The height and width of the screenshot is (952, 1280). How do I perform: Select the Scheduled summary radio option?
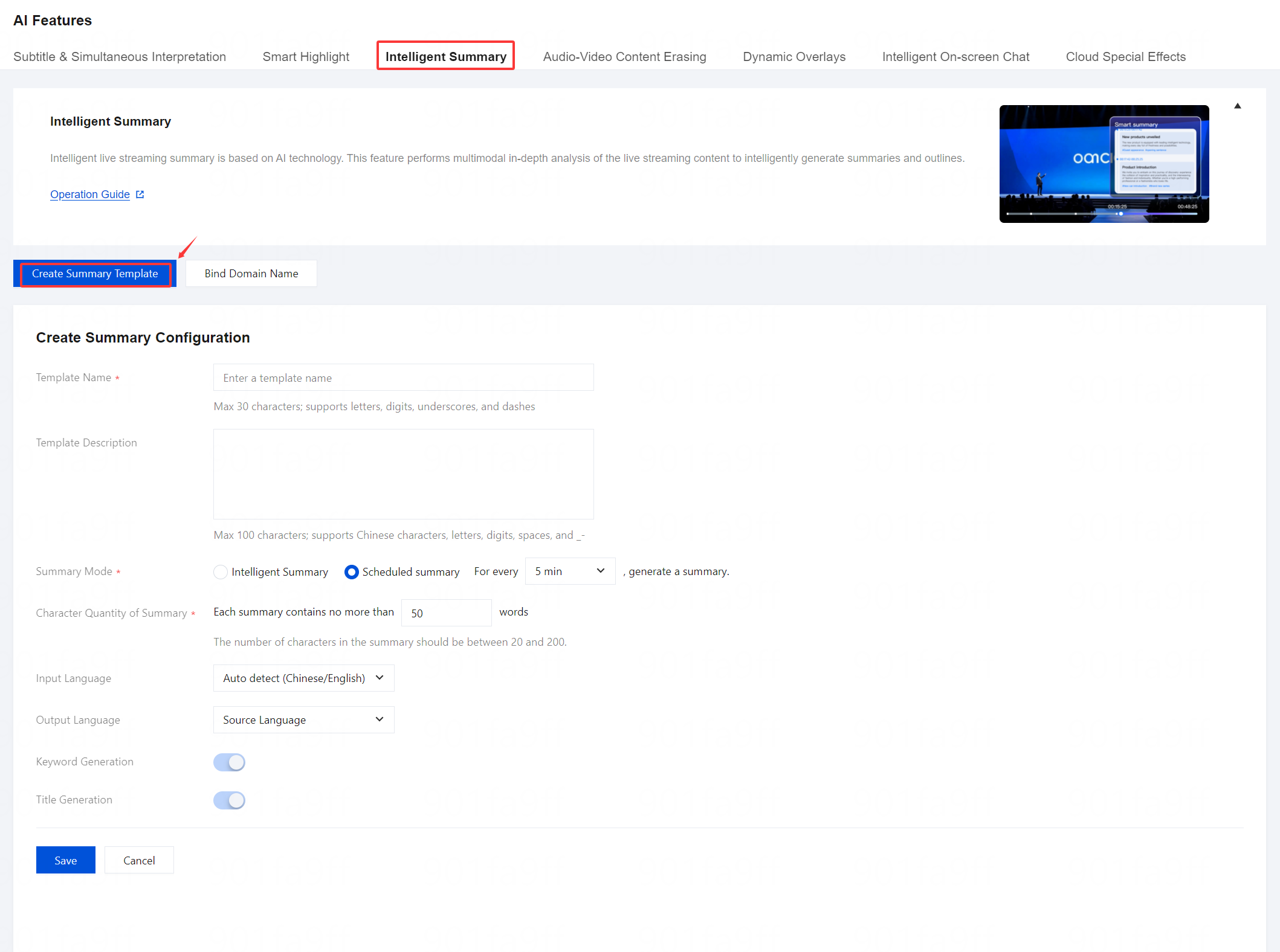tap(351, 571)
